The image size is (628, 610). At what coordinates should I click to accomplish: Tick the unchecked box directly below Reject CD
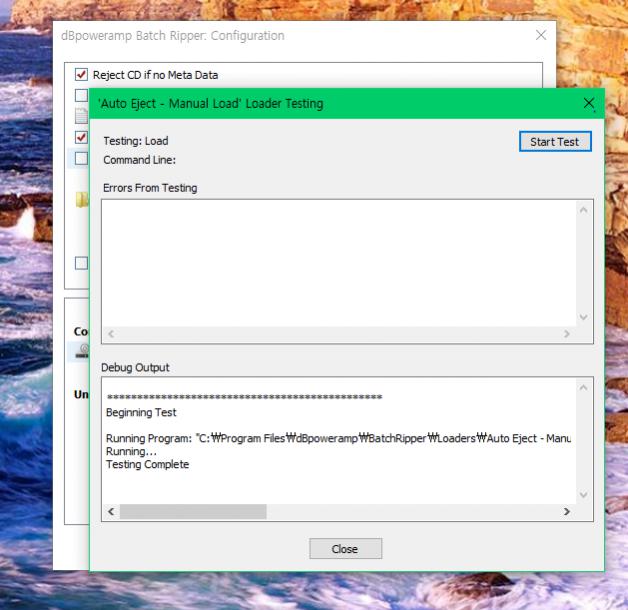click(x=82, y=95)
